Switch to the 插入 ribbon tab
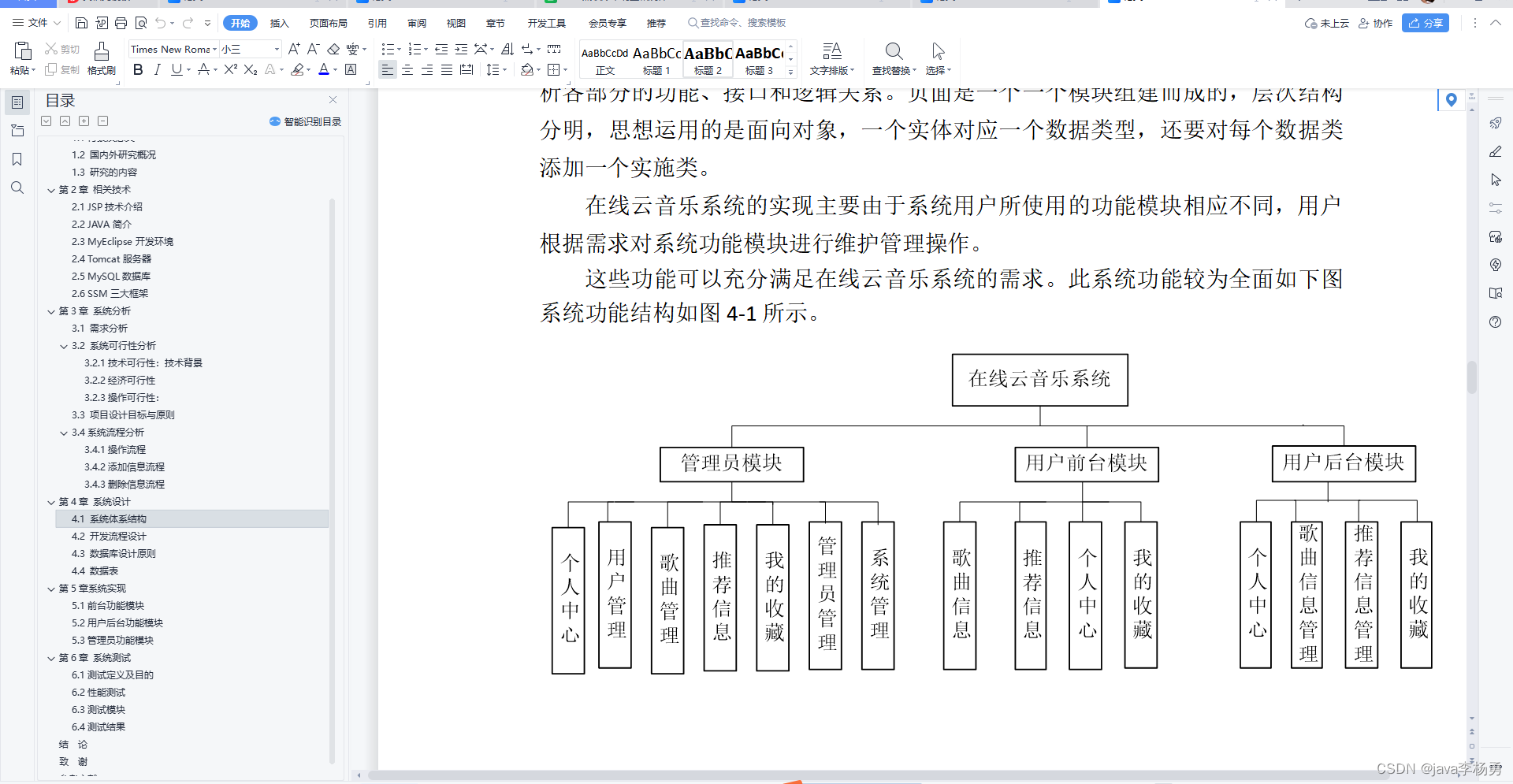The width and height of the screenshot is (1513, 784). (x=279, y=23)
